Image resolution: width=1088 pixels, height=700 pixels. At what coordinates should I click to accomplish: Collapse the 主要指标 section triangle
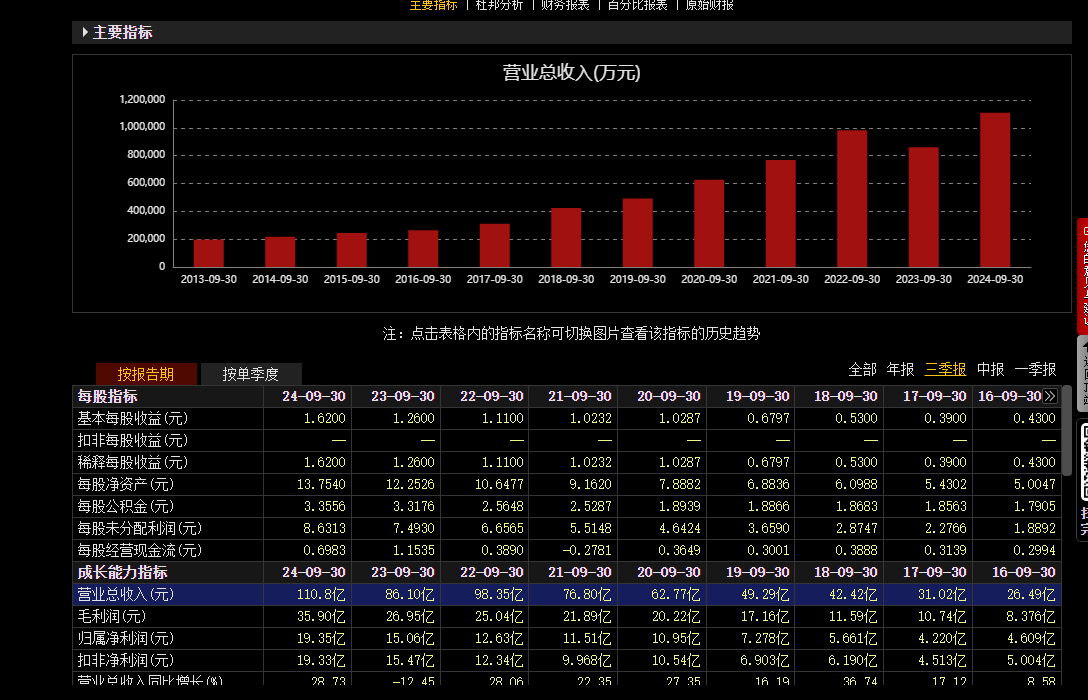click(x=85, y=32)
